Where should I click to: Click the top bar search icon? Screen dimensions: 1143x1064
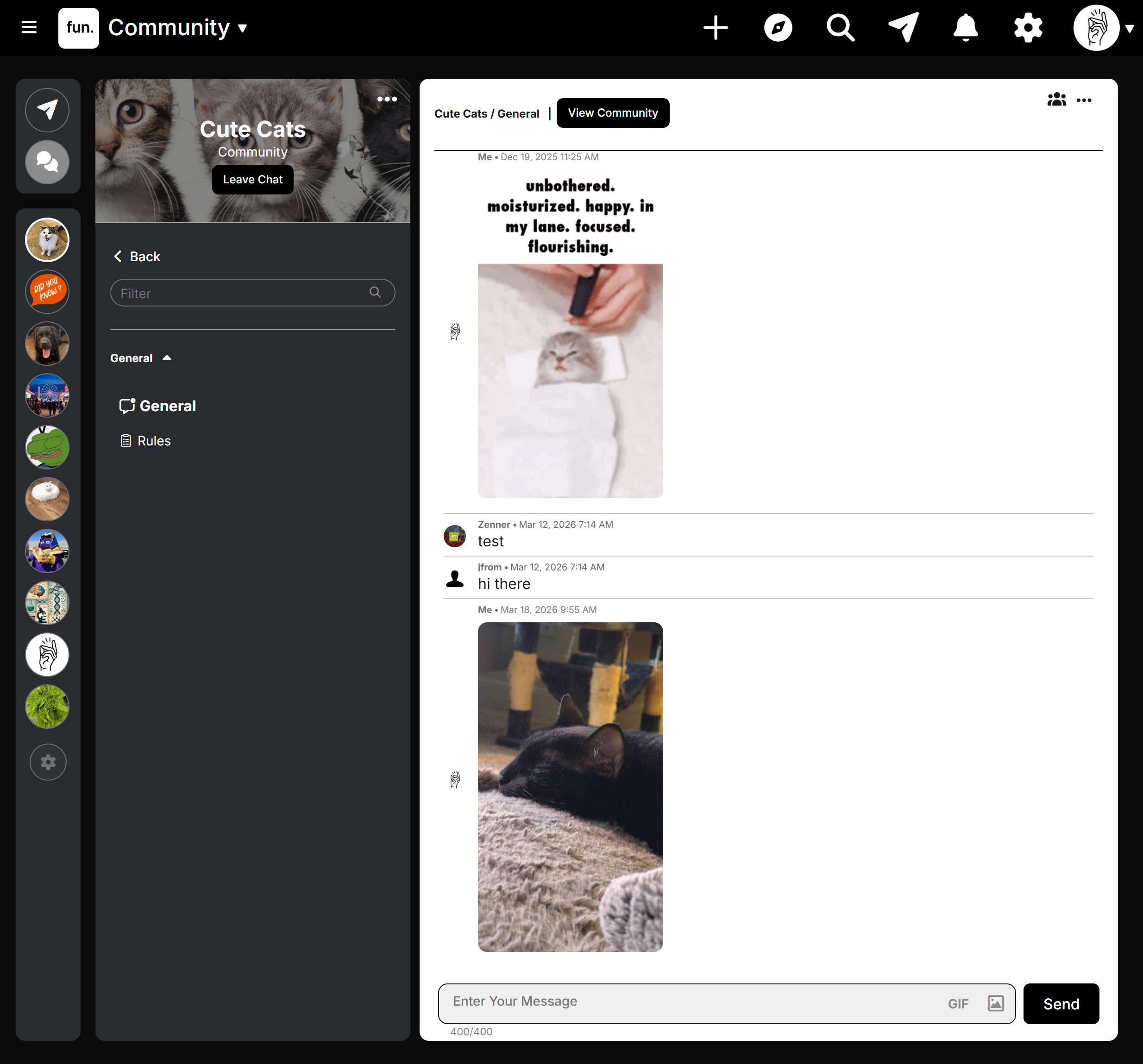pos(840,28)
